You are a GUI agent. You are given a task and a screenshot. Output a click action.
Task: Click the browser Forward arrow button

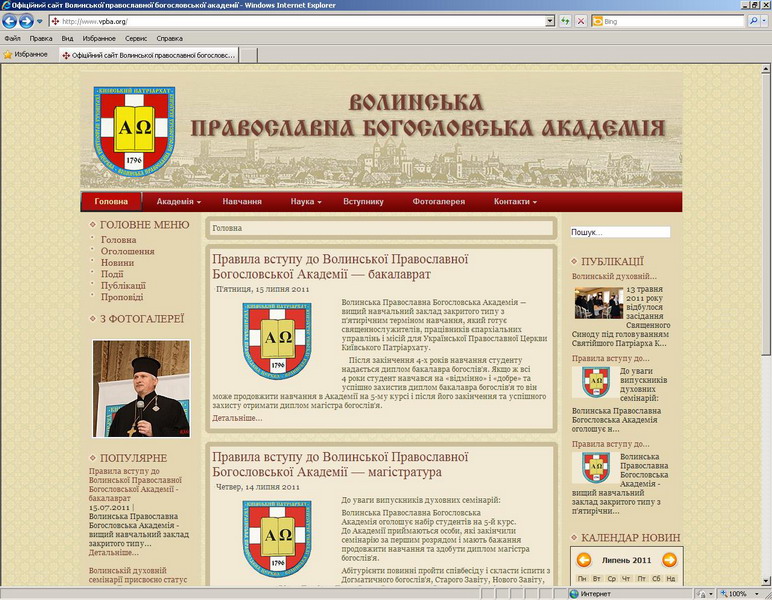point(26,21)
